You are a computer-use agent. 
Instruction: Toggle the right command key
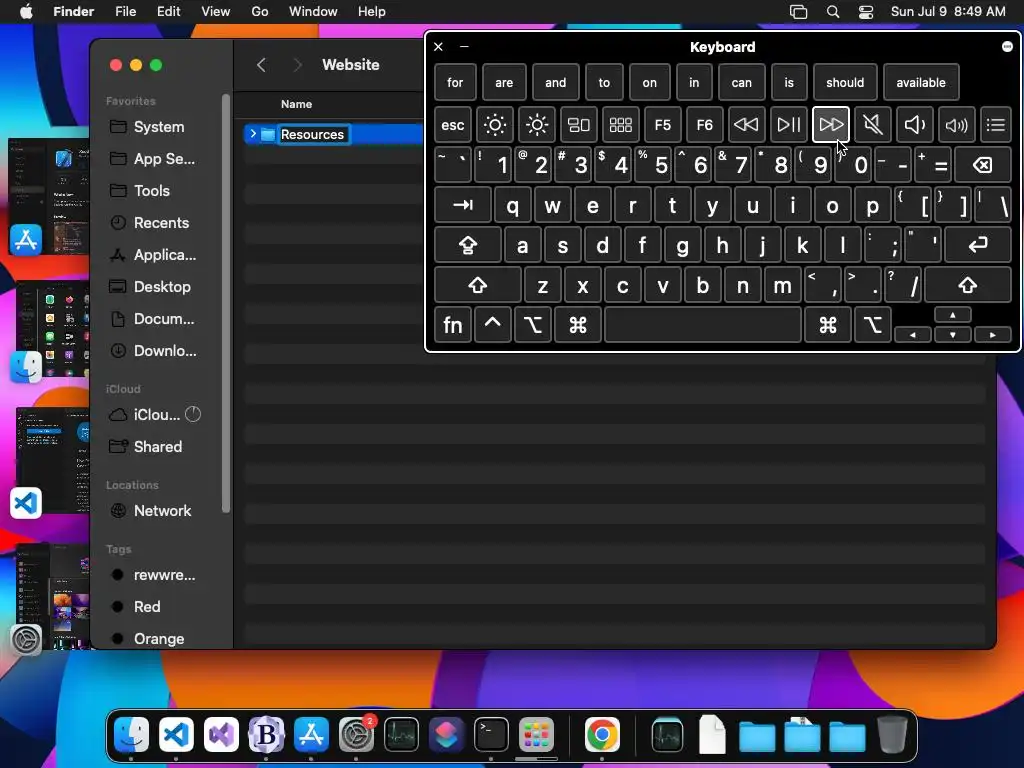828,325
